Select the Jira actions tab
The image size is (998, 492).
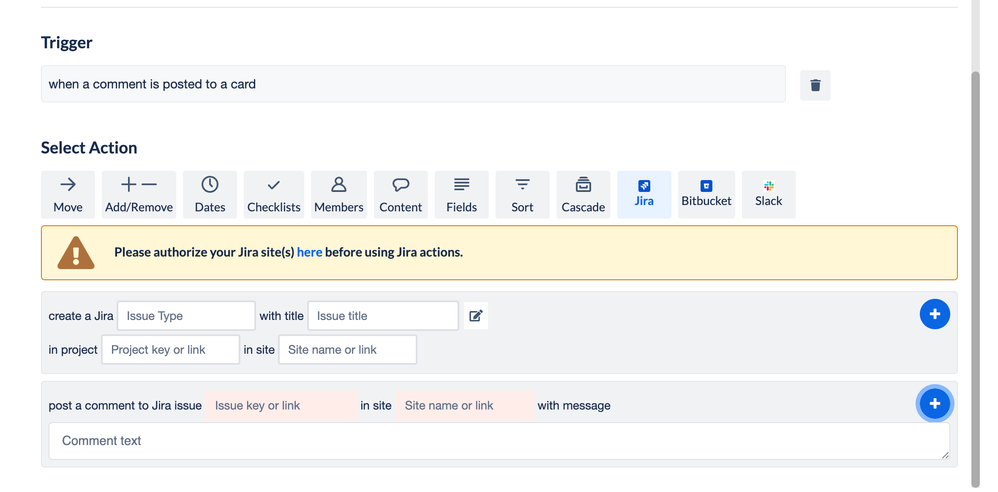point(644,195)
